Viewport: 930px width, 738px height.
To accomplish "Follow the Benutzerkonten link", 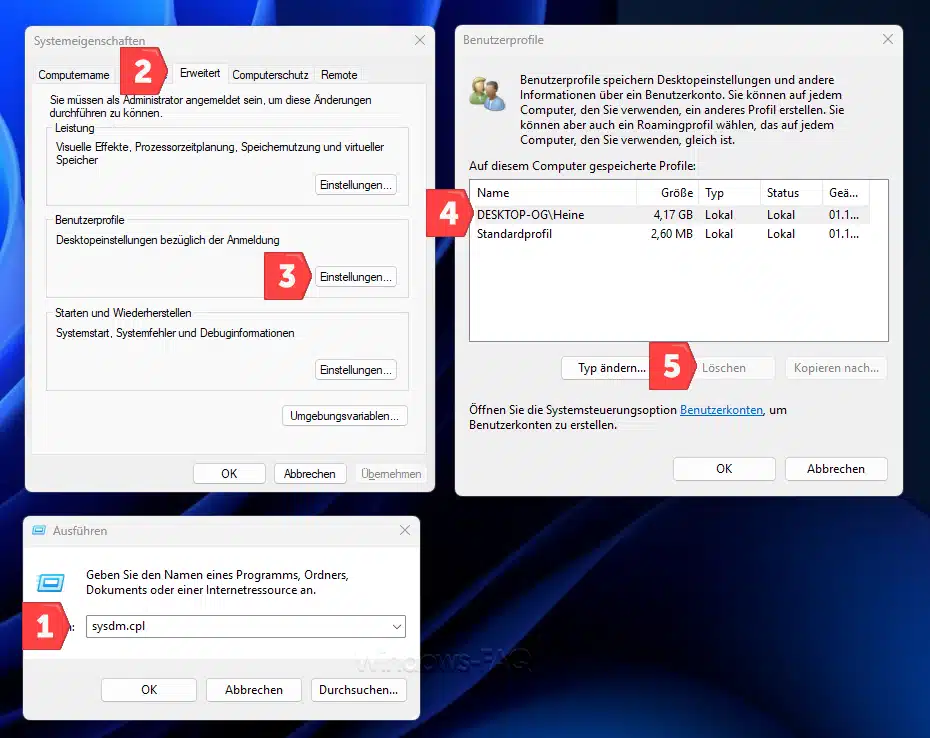I will (x=721, y=410).
